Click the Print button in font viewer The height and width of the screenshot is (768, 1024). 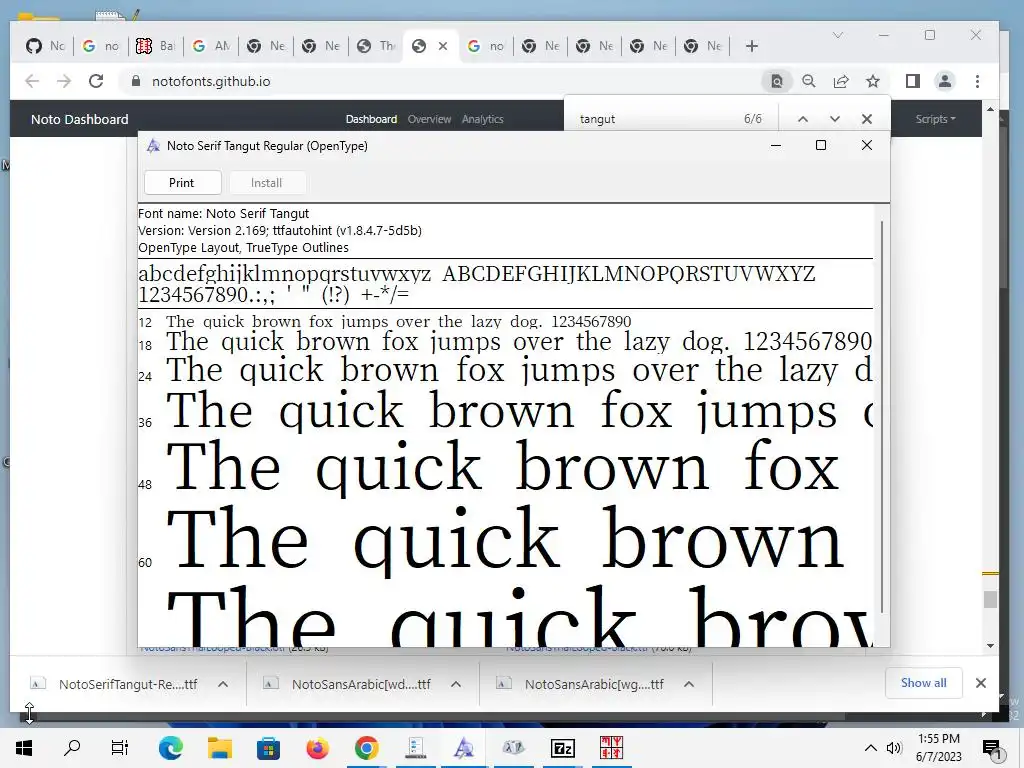182,183
